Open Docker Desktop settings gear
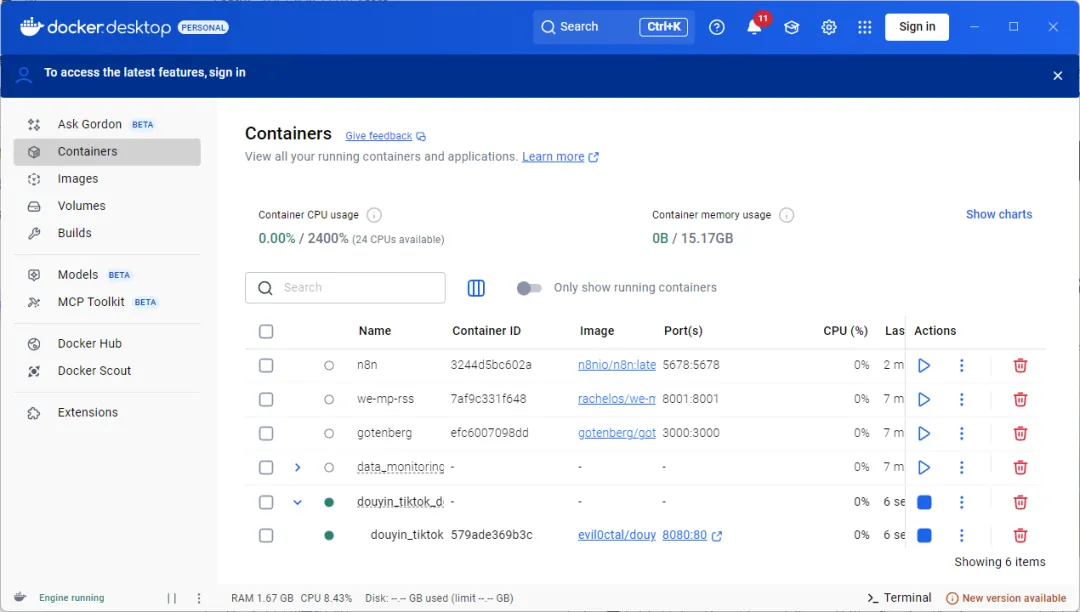The width and height of the screenshot is (1080, 612). pos(829,27)
